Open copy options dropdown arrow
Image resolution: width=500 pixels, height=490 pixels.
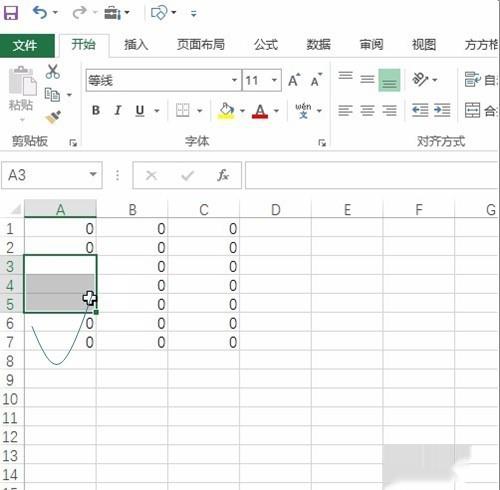[69, 95]
